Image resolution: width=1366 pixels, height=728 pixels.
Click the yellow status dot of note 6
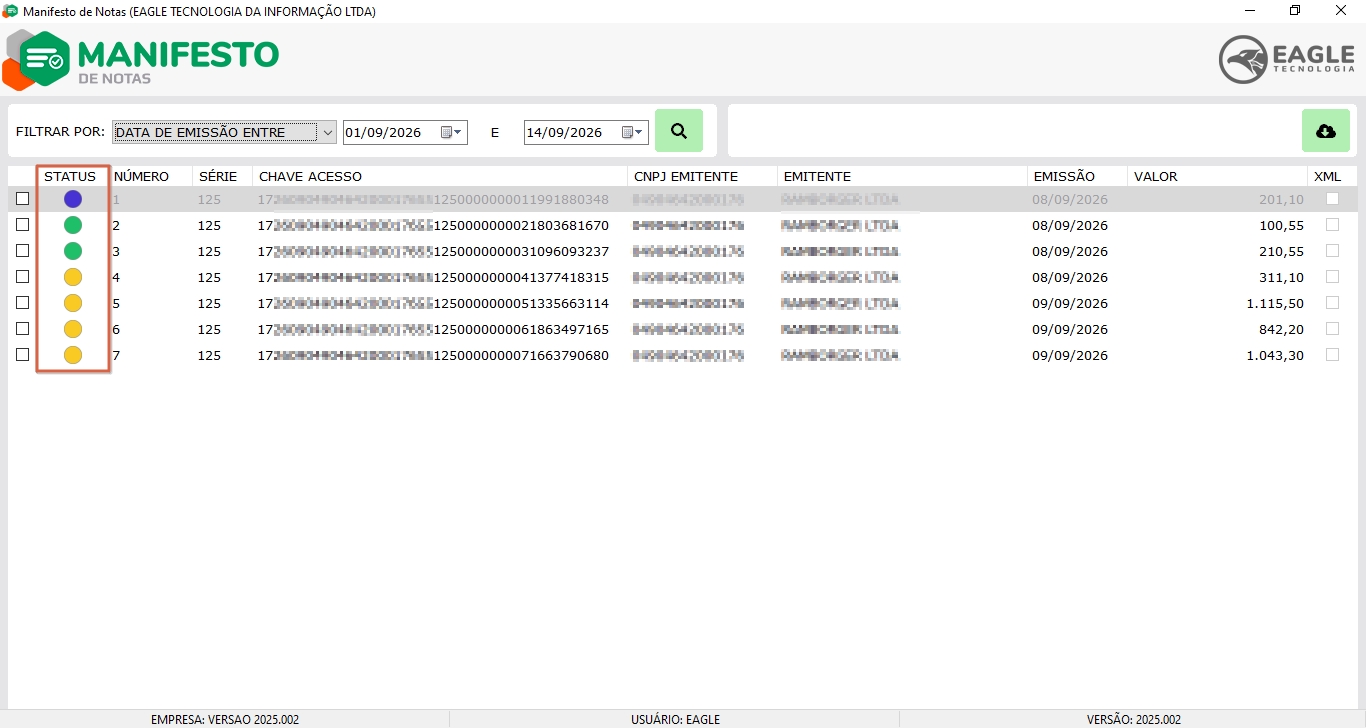73,329
